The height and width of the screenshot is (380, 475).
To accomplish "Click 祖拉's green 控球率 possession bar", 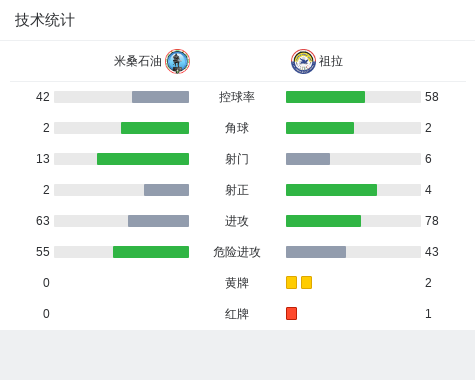I will (325, 97).
